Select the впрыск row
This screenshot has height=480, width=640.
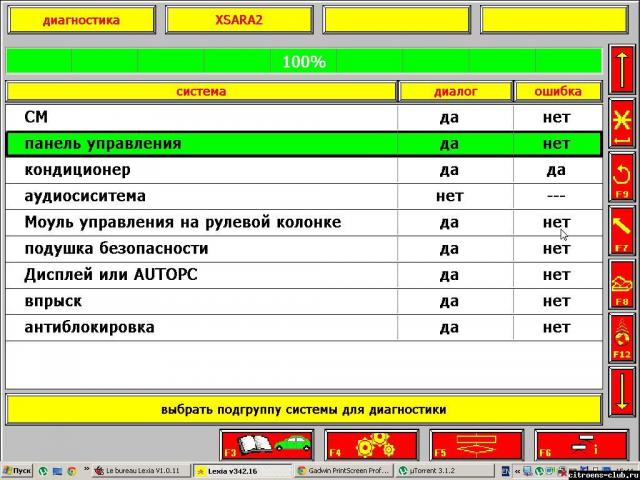click(304, 301)
